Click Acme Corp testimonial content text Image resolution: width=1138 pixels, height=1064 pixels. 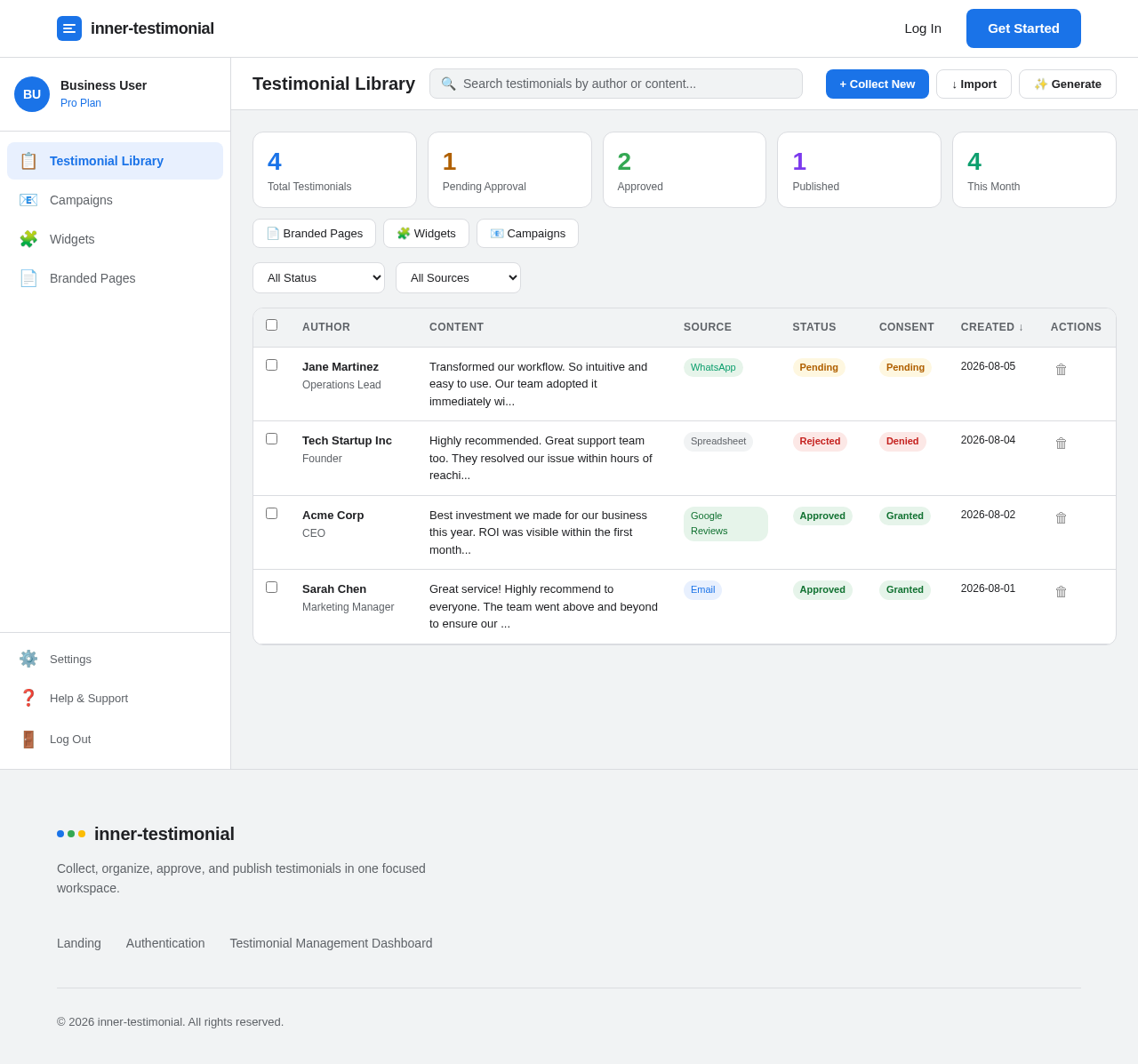(x=544, y=532)
